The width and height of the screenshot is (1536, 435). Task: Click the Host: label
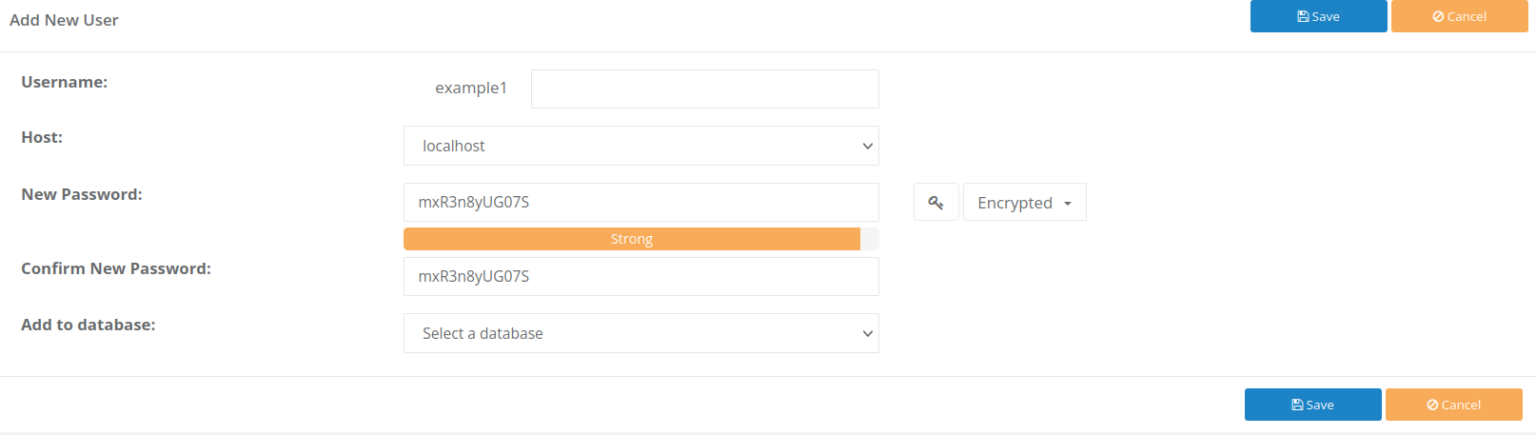click(42, 138)
